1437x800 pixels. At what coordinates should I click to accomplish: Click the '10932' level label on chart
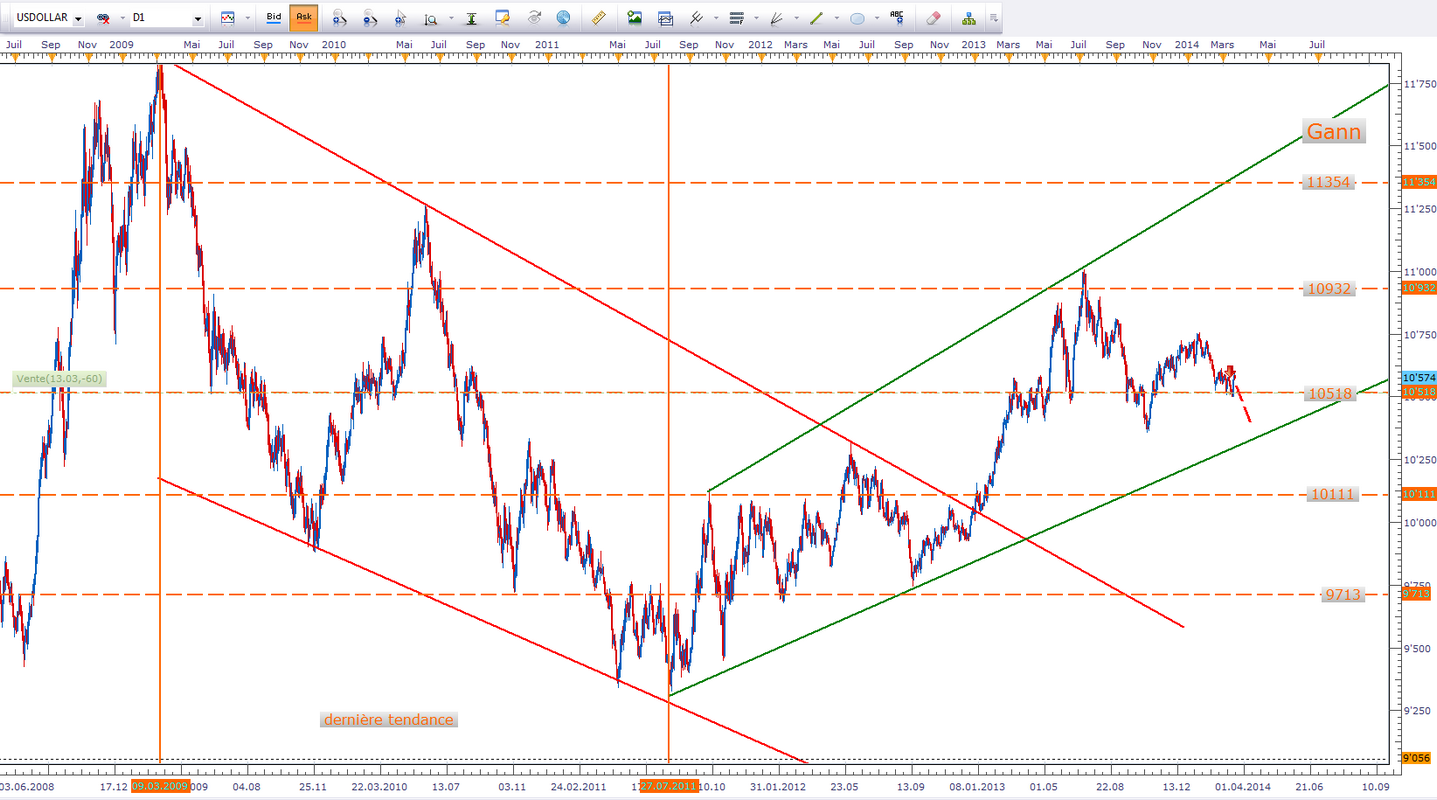[1329, 288]
